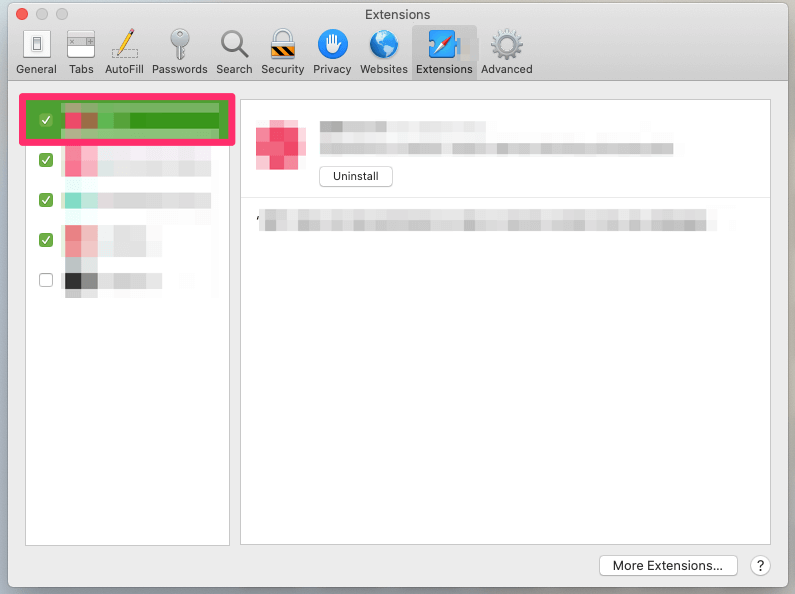The image size is (795, 594).
Task: Switch to the Tabs preferences pane
Action: coord(81,51)
